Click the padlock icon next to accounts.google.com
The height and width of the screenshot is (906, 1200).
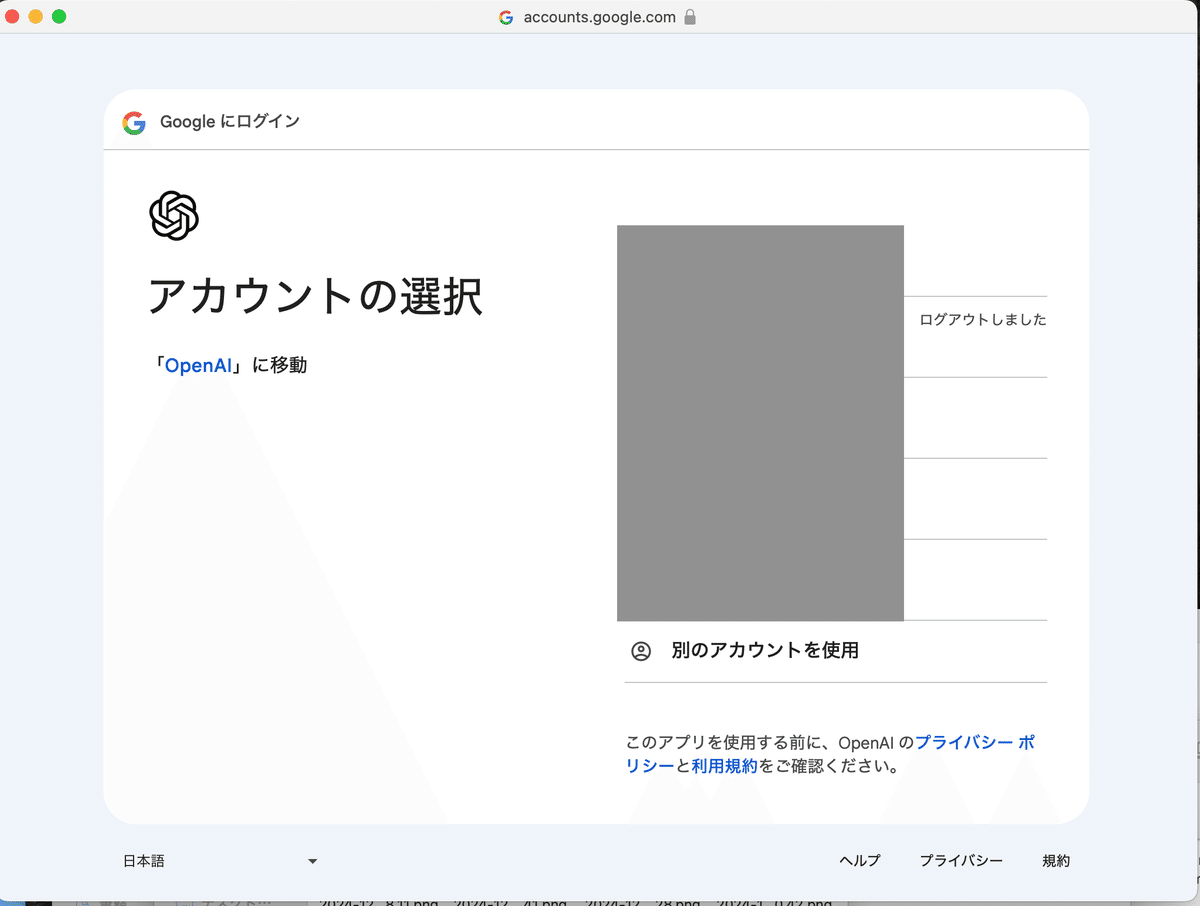(x=690, y=17)
